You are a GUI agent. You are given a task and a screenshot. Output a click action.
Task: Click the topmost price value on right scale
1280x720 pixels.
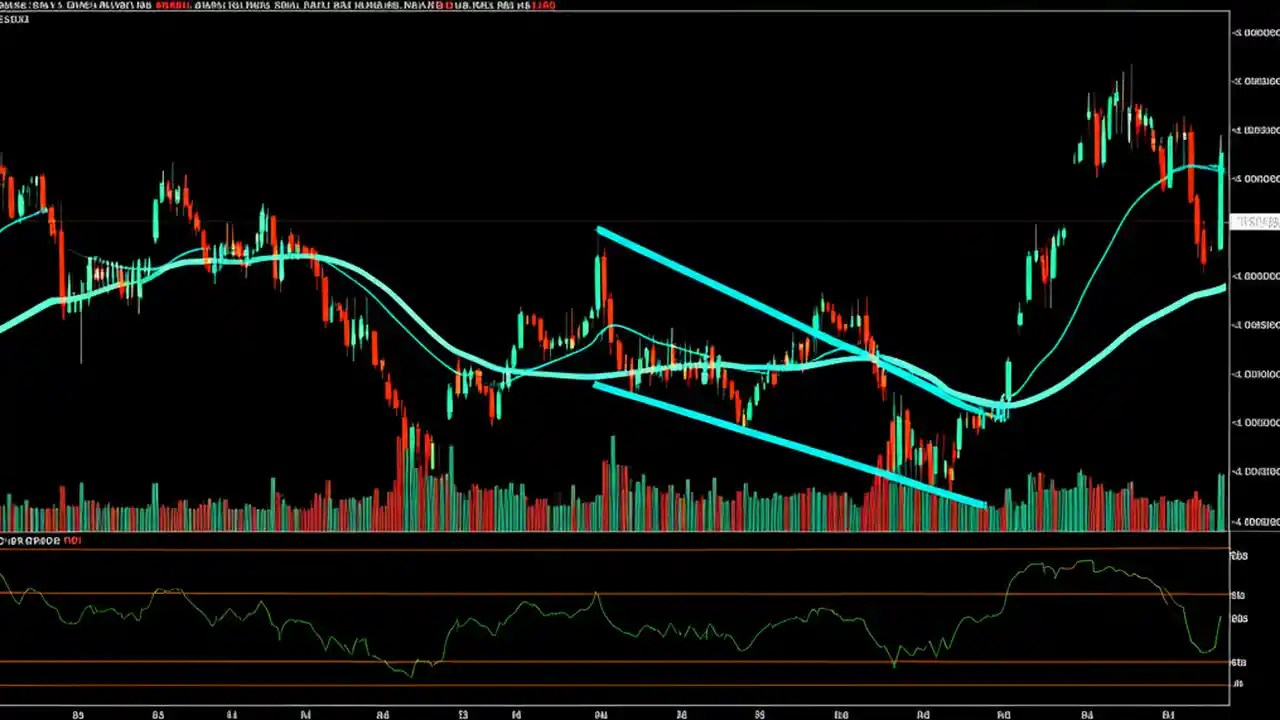(1254, 33)
